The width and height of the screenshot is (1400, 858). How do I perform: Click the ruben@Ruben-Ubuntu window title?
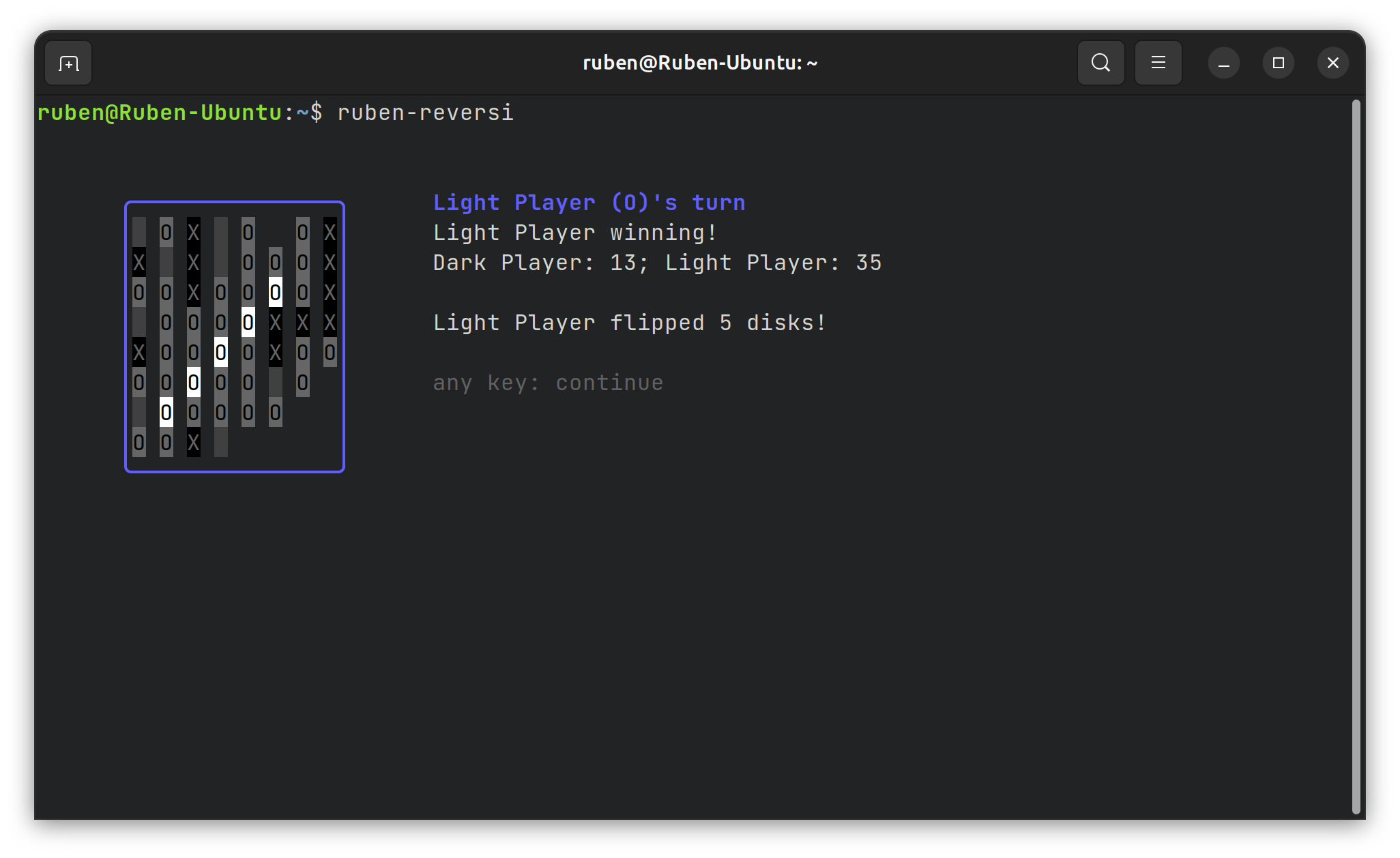(699, 62)
